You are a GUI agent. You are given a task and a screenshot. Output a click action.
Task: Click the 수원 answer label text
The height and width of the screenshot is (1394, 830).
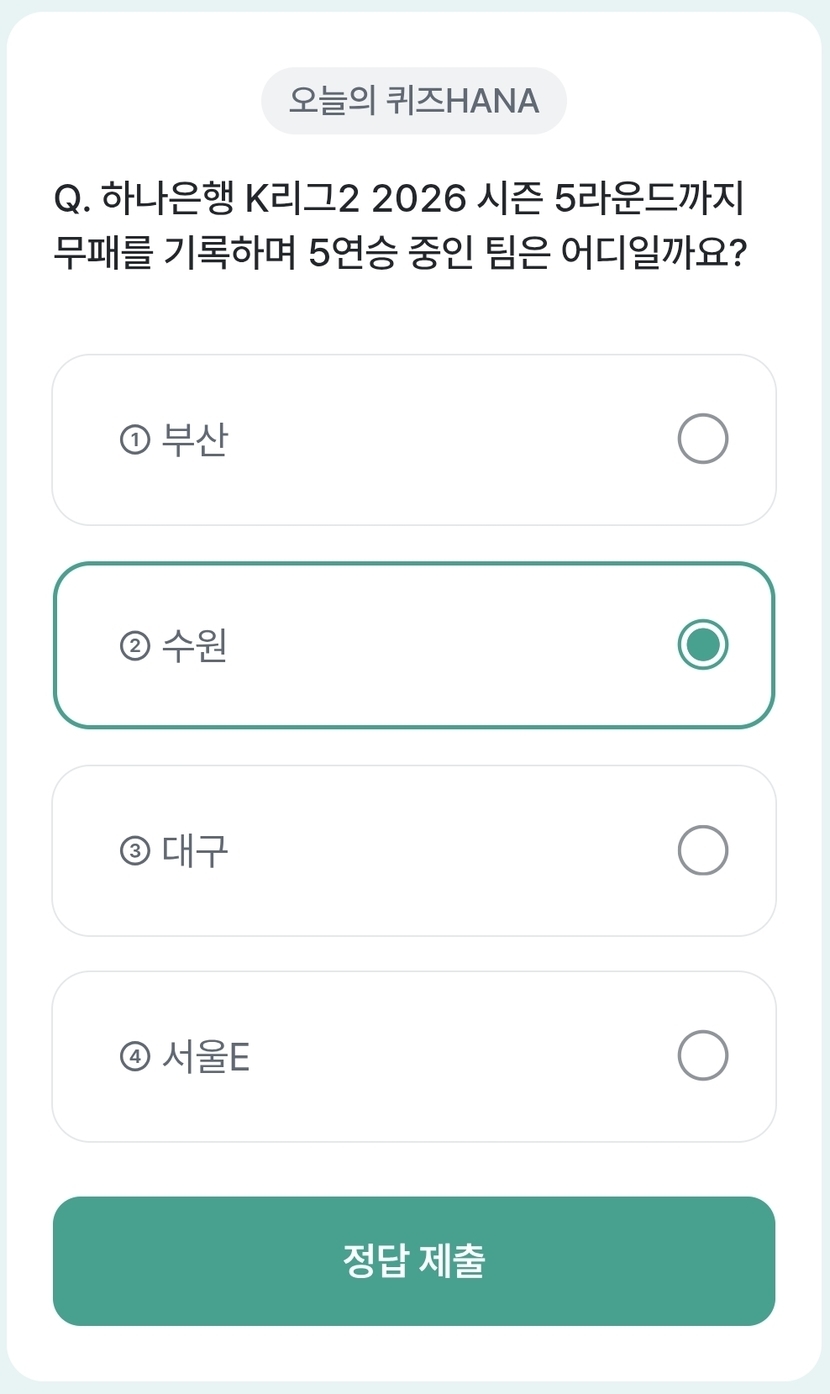click(x=194, y=645)
